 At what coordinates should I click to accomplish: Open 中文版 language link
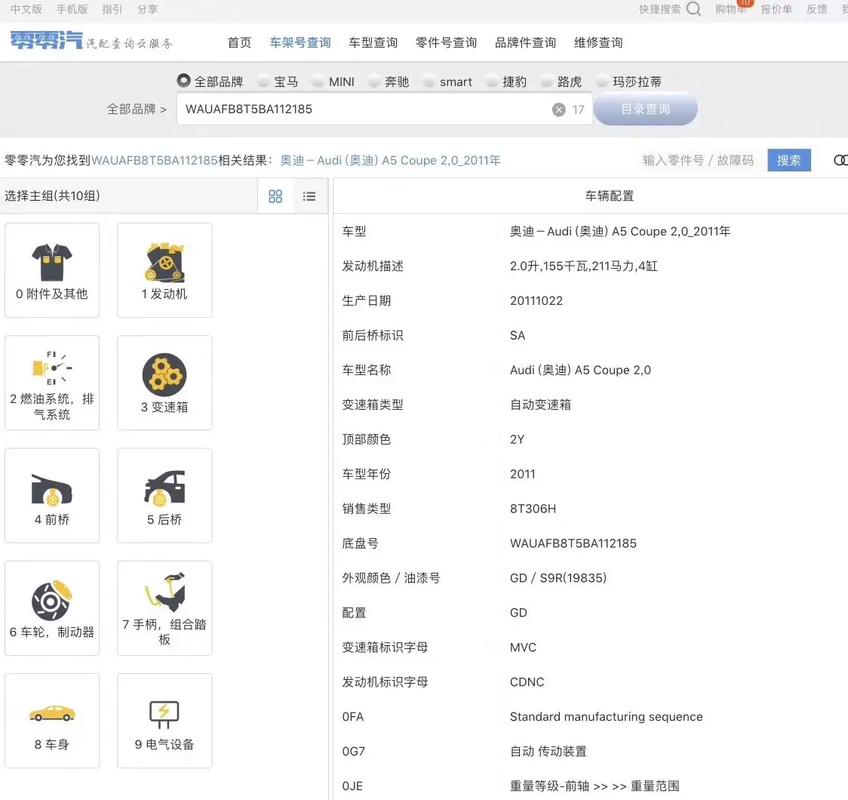click(26, 9)
